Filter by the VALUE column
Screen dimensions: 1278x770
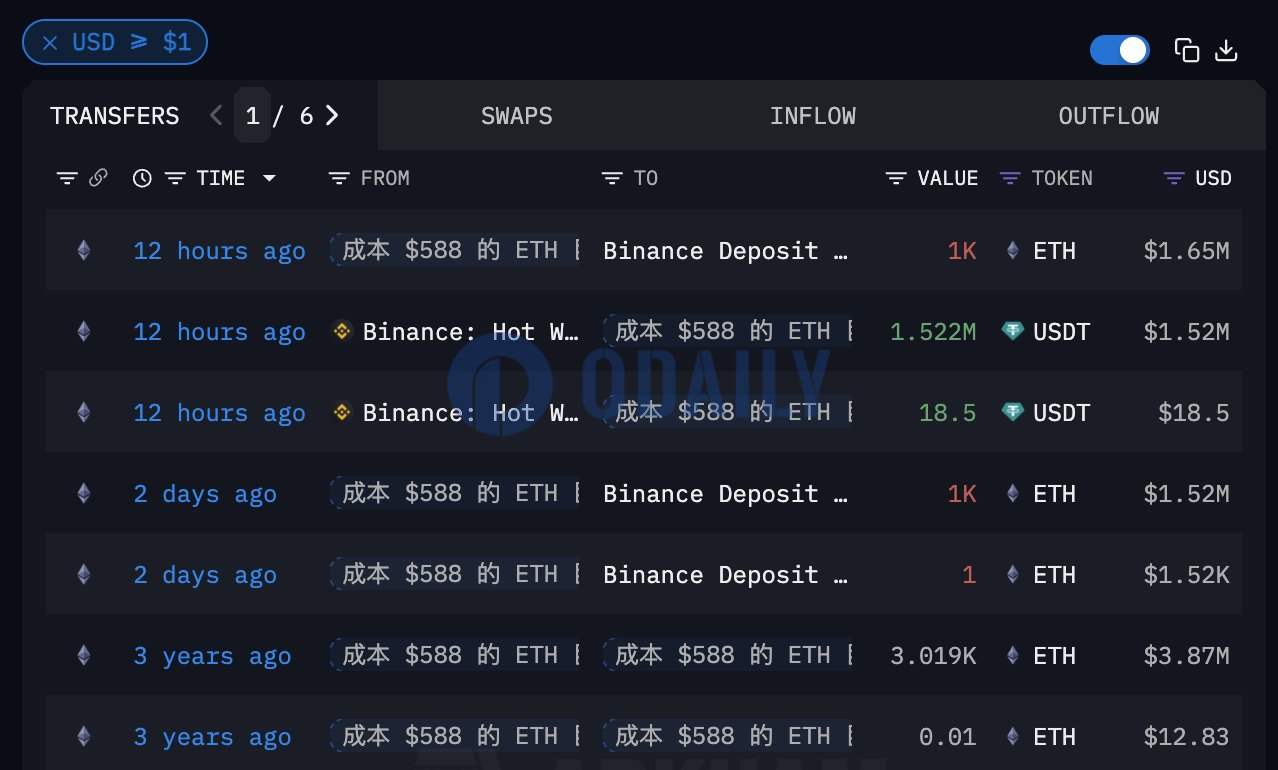(896, 178)
